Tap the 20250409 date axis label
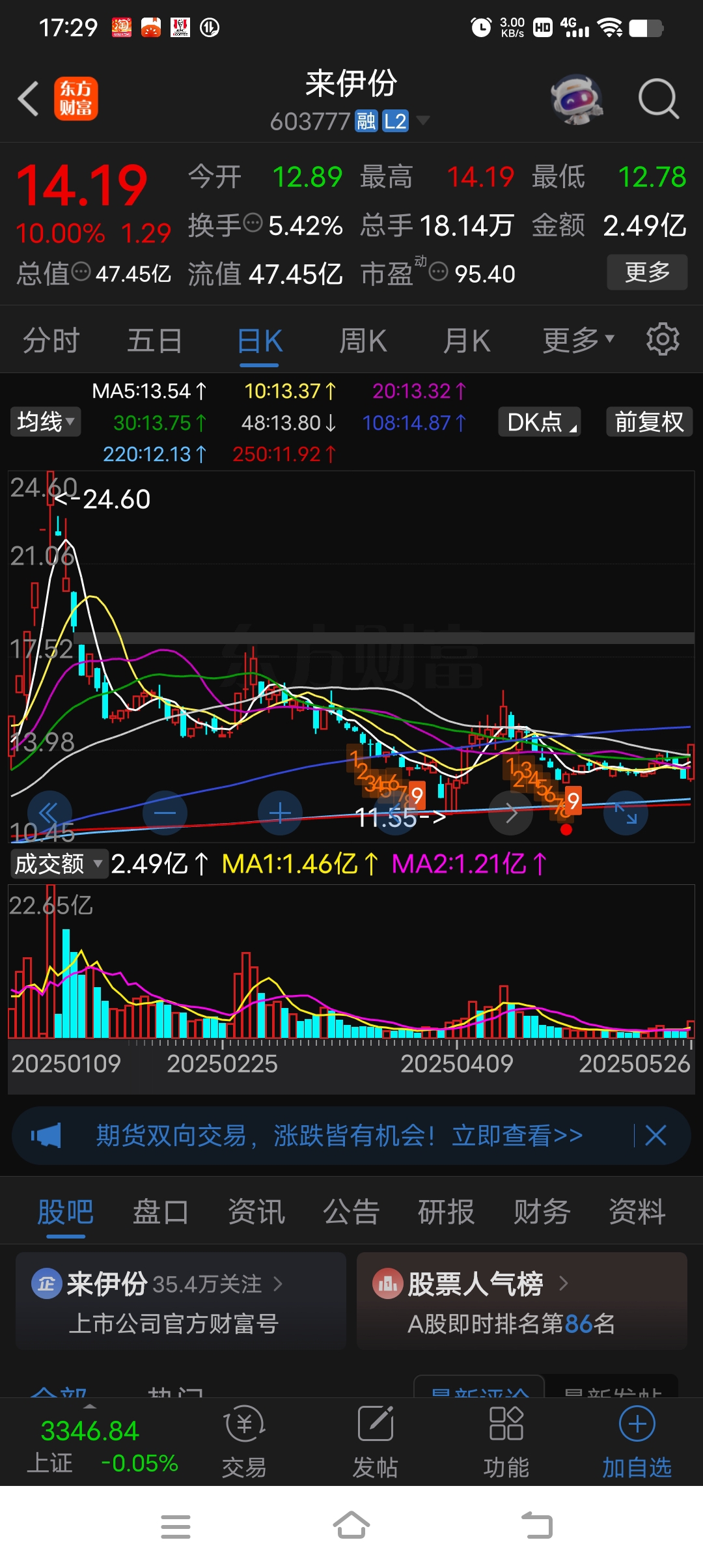This screenshot has height=1568, width=703. [457, 1063]
